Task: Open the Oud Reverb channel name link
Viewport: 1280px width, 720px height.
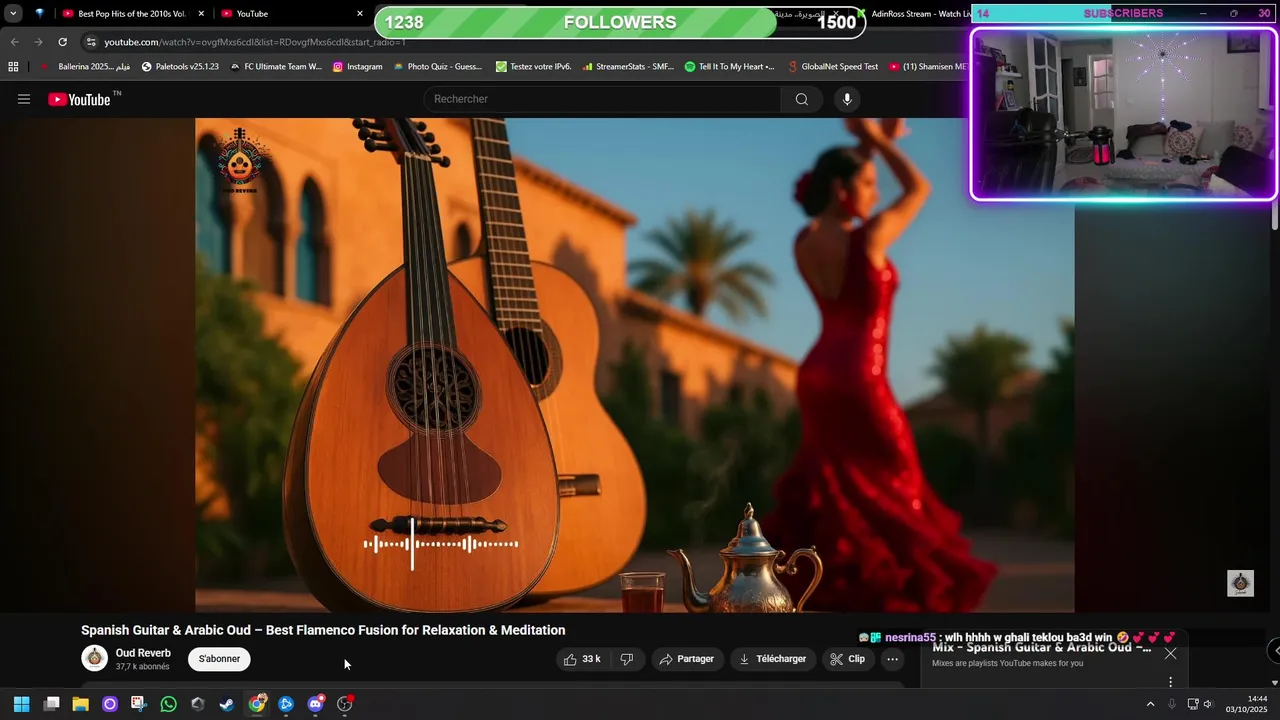Action: 143,653
